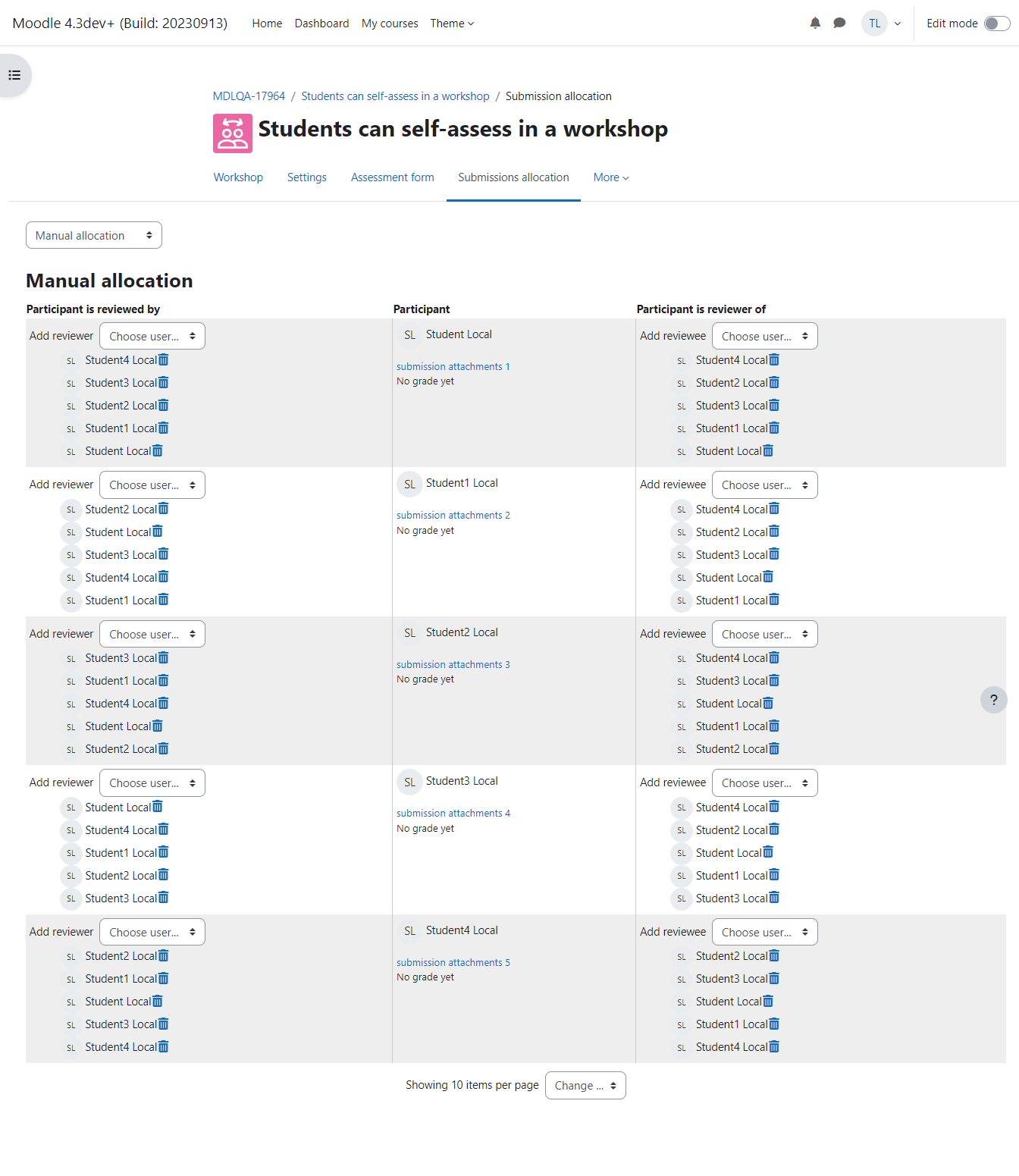Delete reviewee Student Local for Student Local
Screen dimensions: 1019x1176
(768, 451)
